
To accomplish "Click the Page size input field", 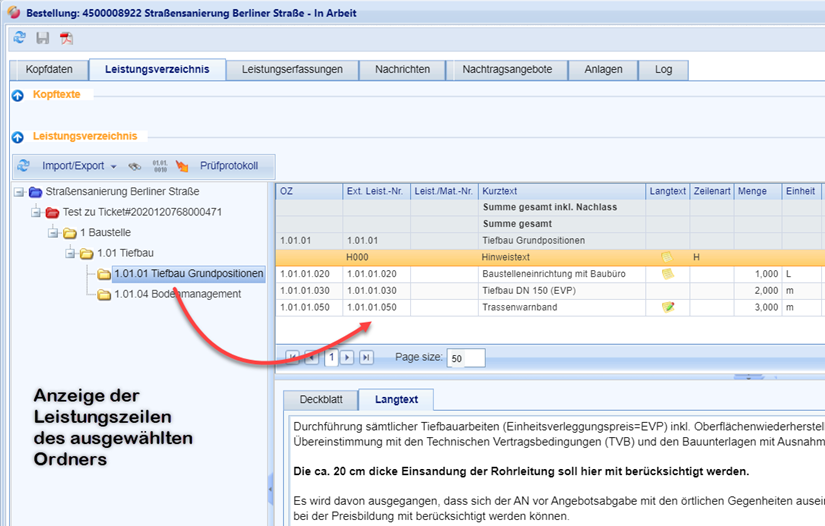I will pyautogui.click(x=465, y=357).
